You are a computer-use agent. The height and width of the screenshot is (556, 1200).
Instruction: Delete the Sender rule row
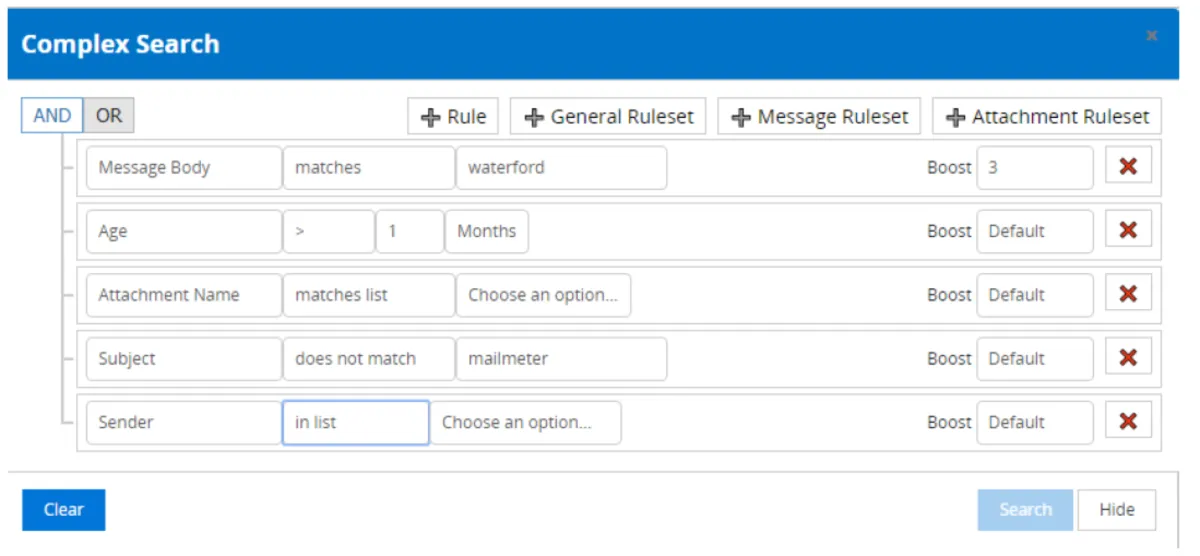pyautogui.click(x=1128, y=422)
